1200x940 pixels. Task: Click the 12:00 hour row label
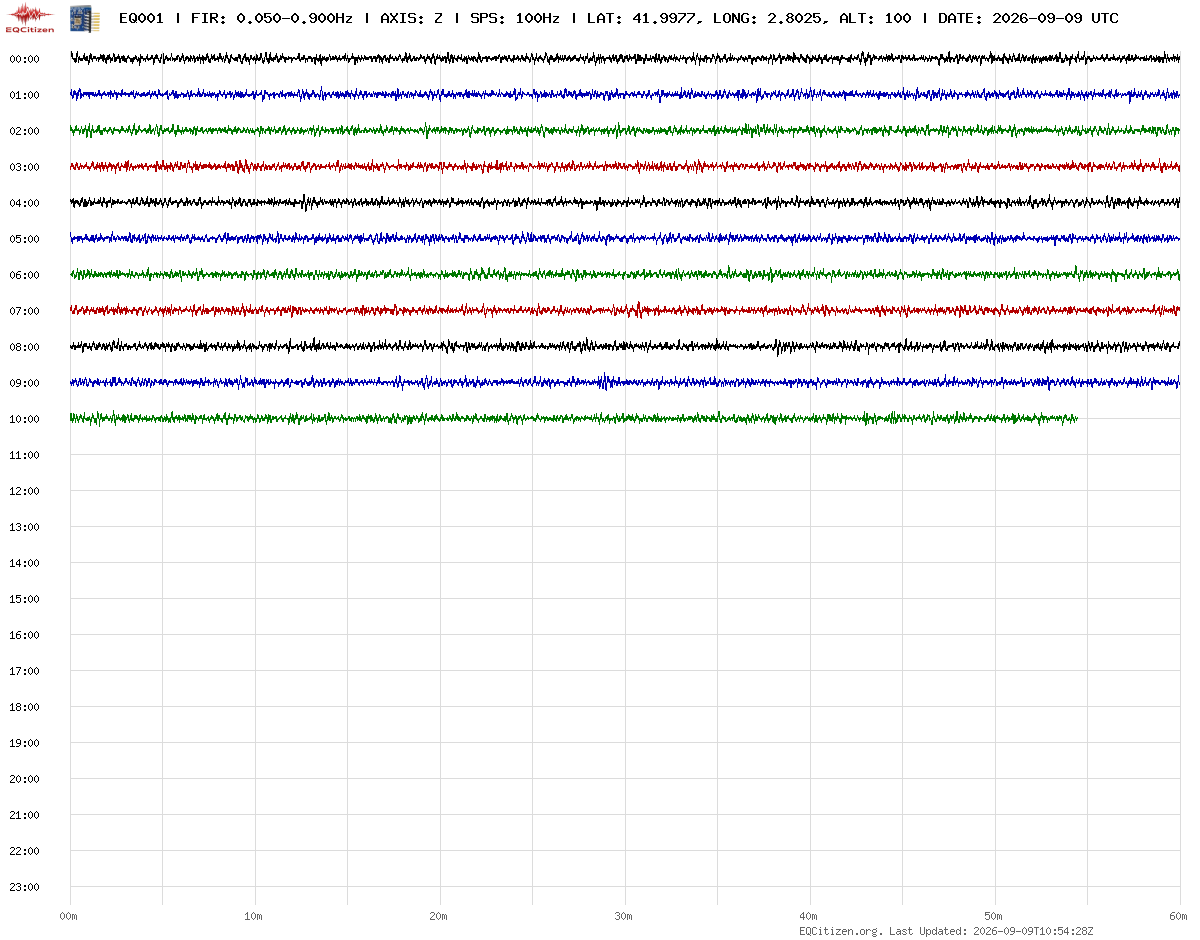(x=24, y=491)
